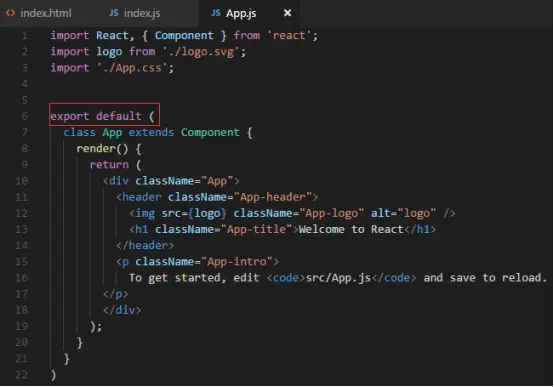
Task: Click the p className="App-intro" tag
Action: pos(197,262)
